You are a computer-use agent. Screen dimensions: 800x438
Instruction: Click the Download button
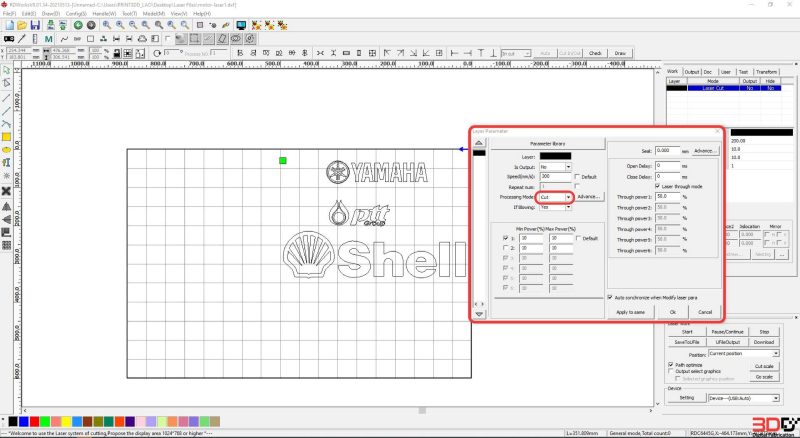(764, 342)
